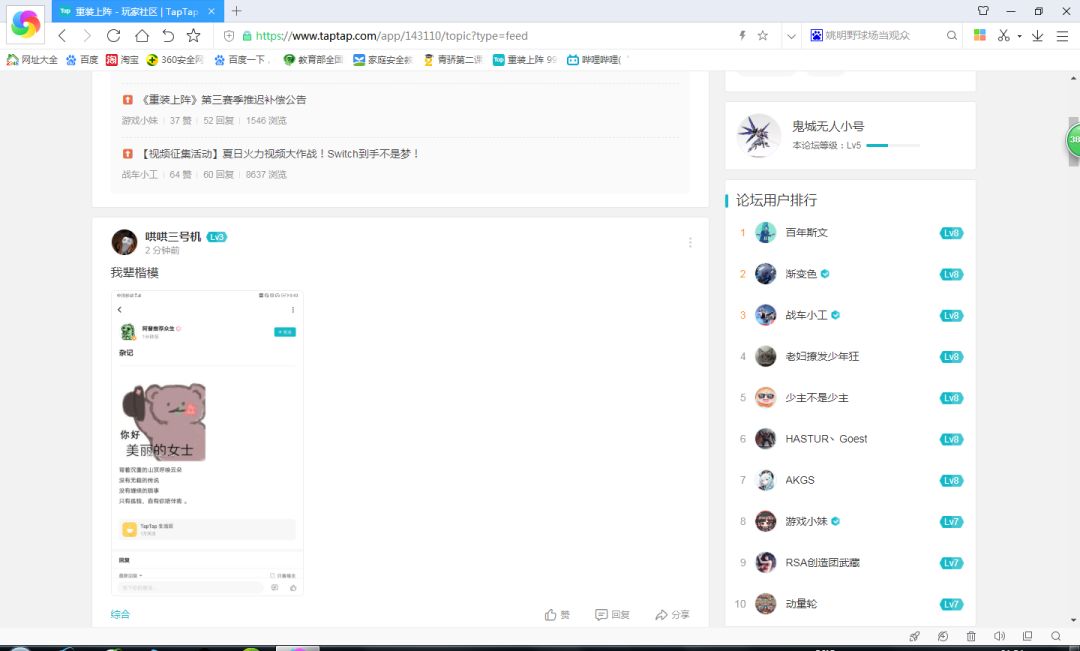
Task: Open the colorful apps grid icon
Action: pos(979,35)
